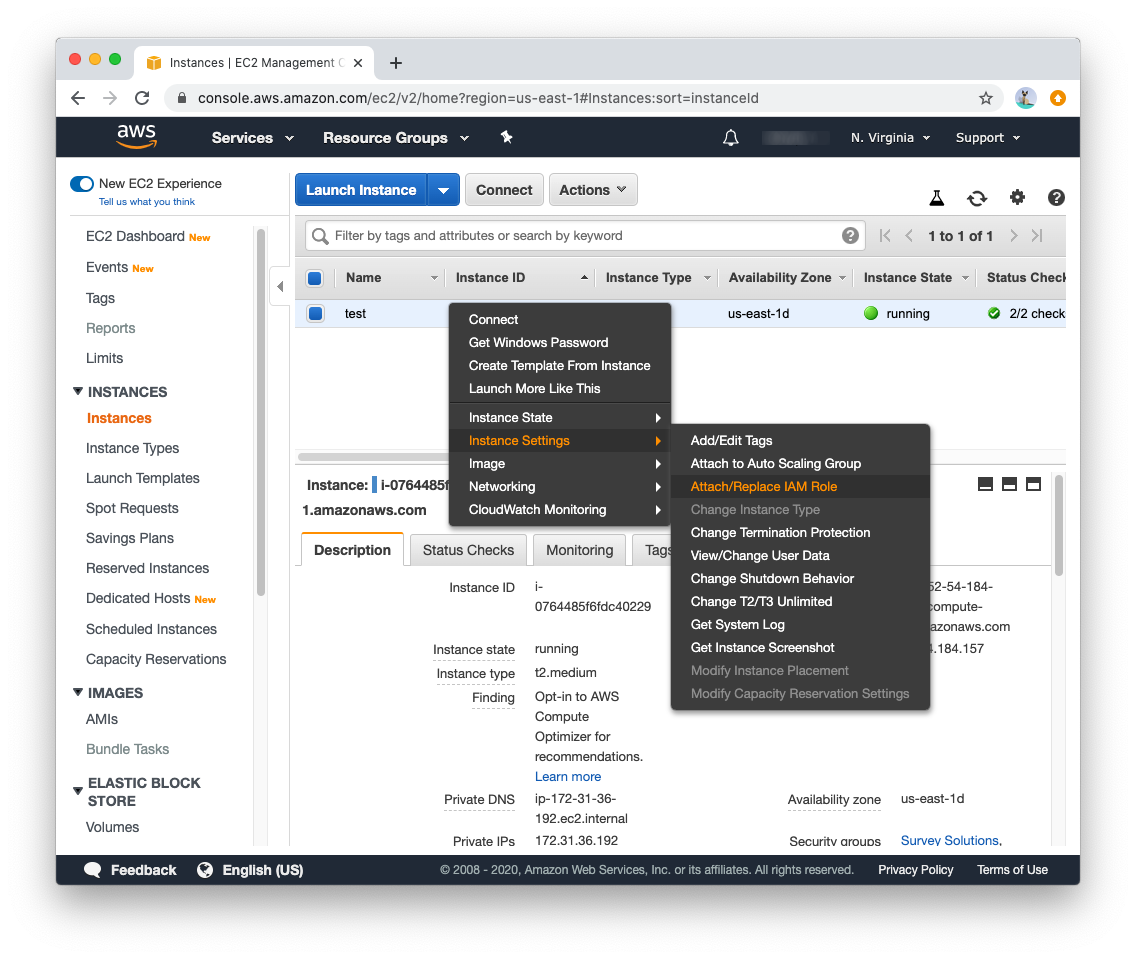Click the Launch Instance button
Viewport: 1136px width, 959px height.
[361, 190]
